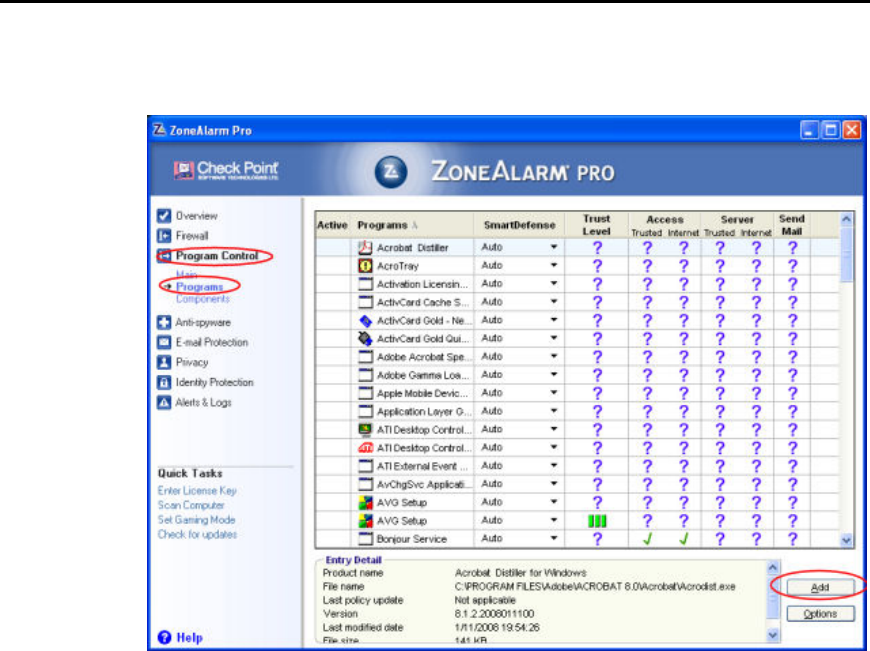The width and height of the screenshot is (870, 651).
Task: Open Enter License Key quick task
Action: point(197,491)
